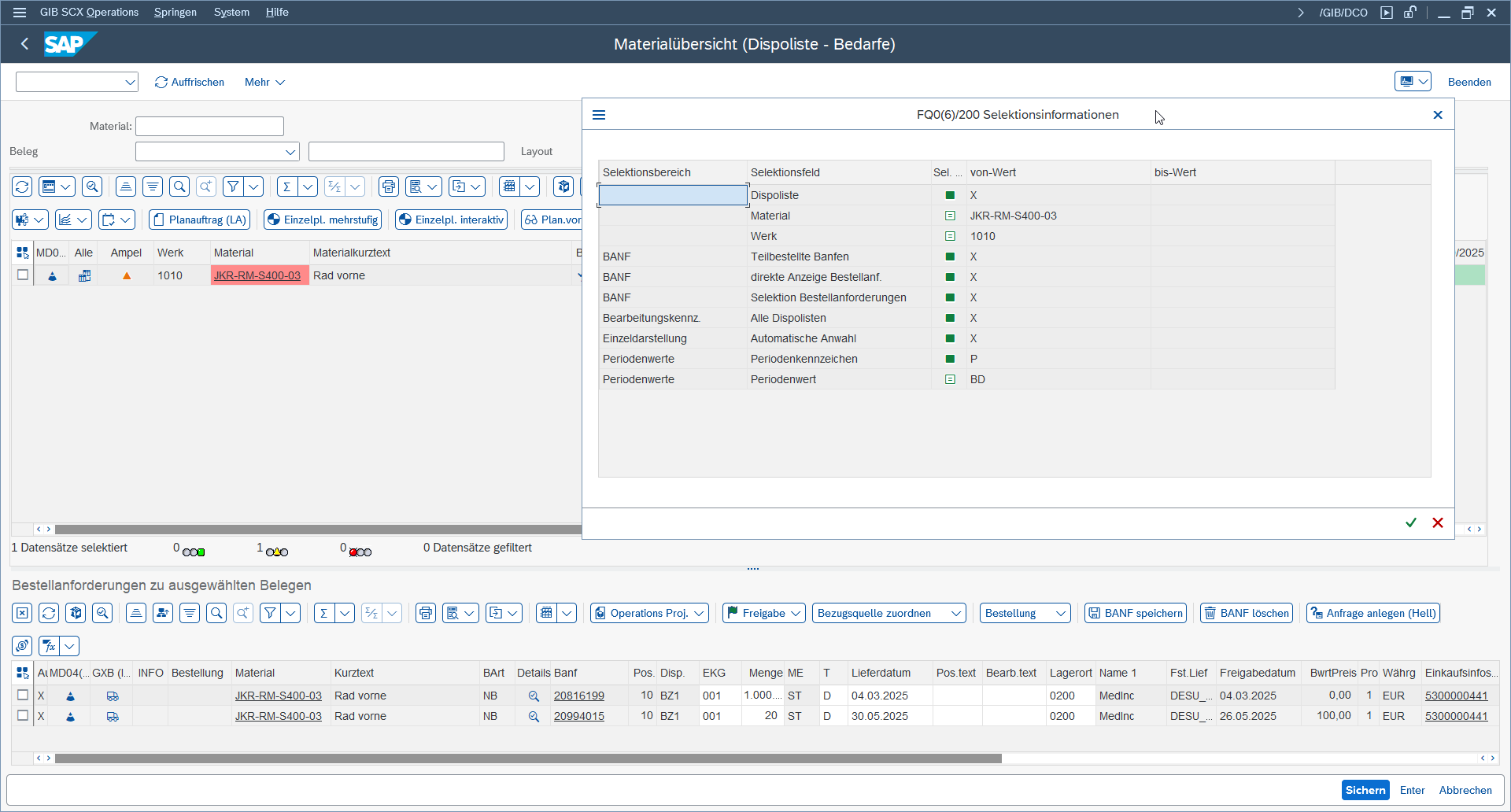Expand the Mehr menu
Viewport: 1511px width, 812px height.
(264, 82)
